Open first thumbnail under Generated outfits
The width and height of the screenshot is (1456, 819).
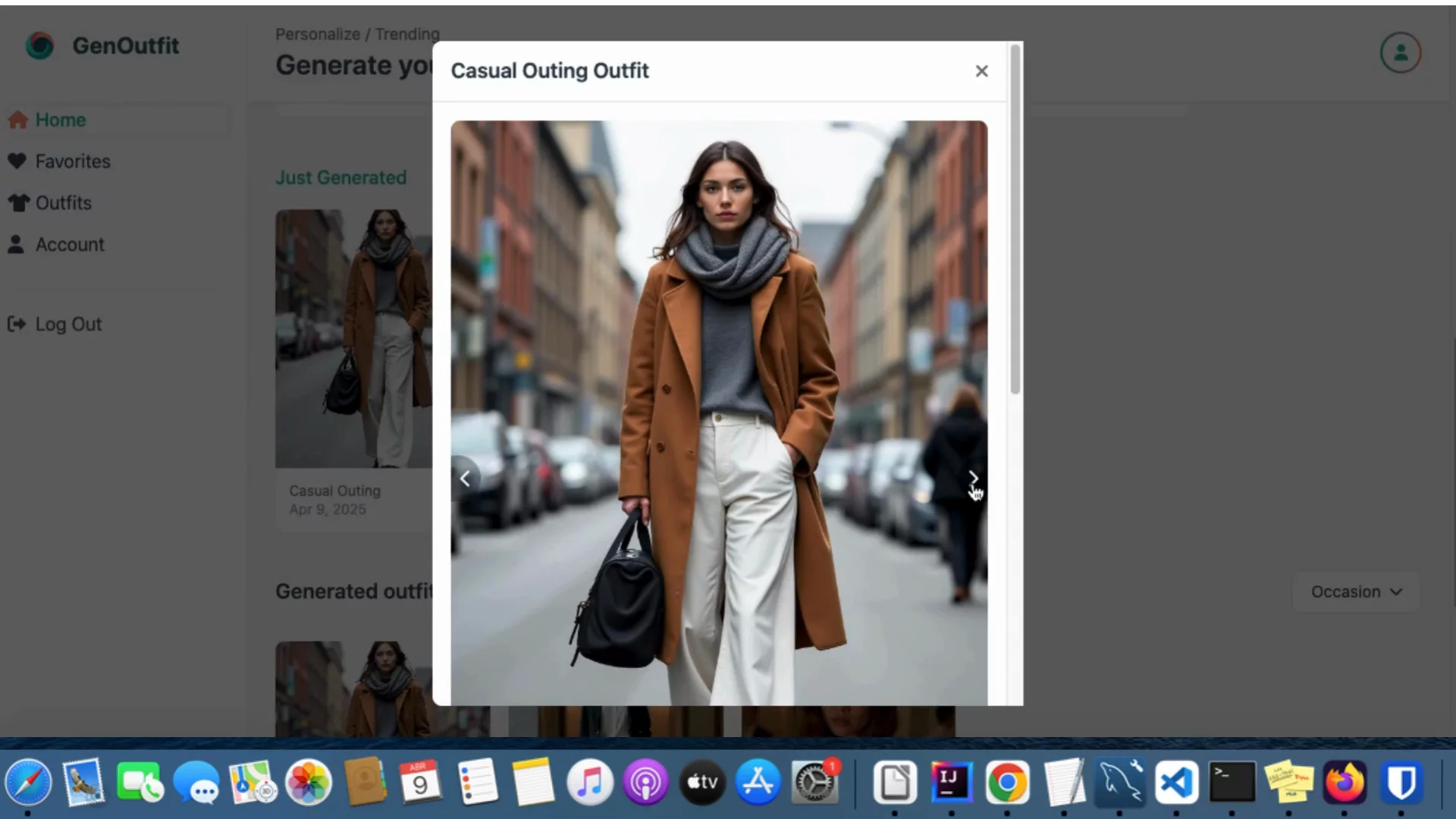tap(354, 689)
